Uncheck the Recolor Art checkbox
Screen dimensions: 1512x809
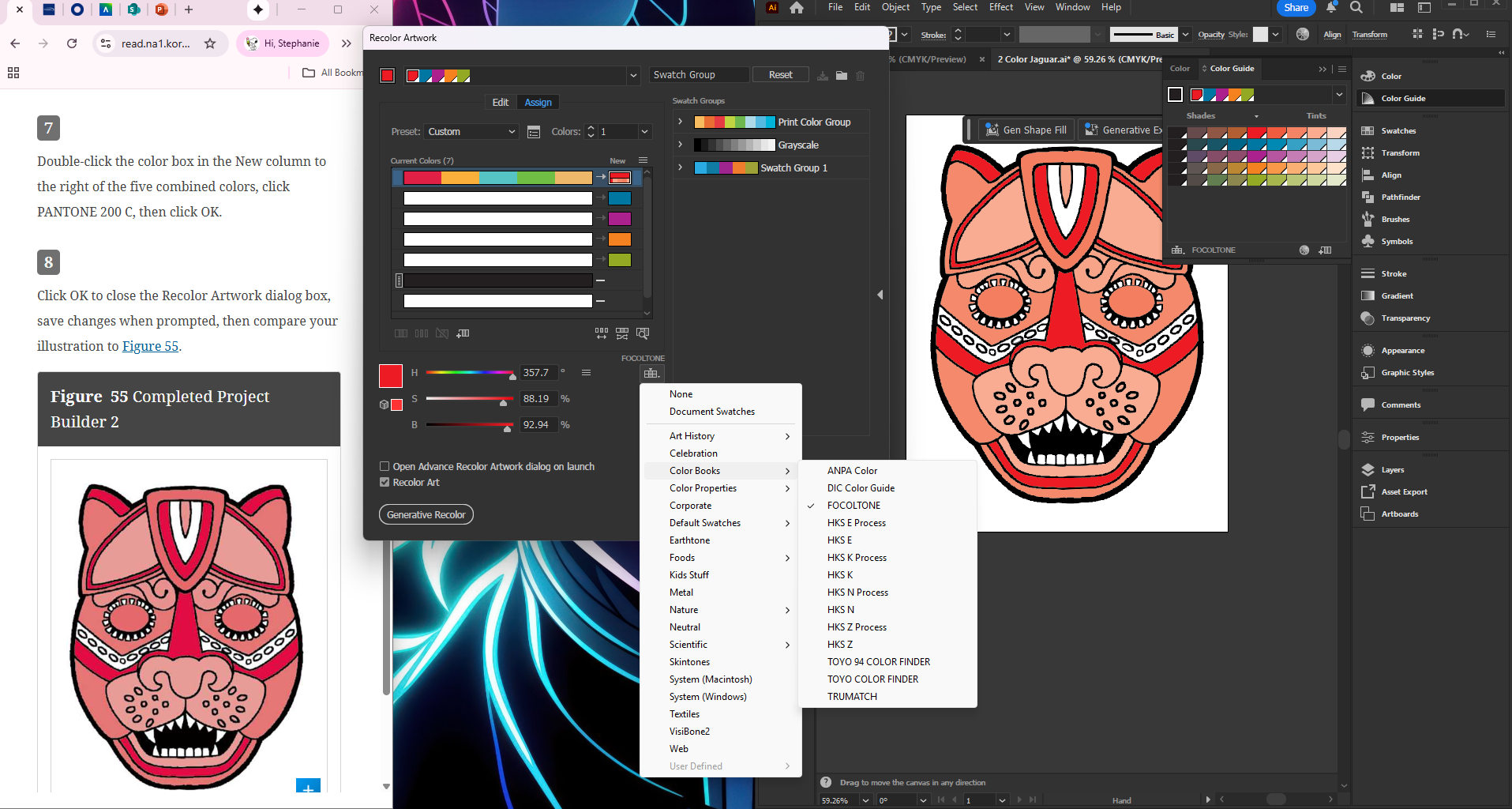385,483
